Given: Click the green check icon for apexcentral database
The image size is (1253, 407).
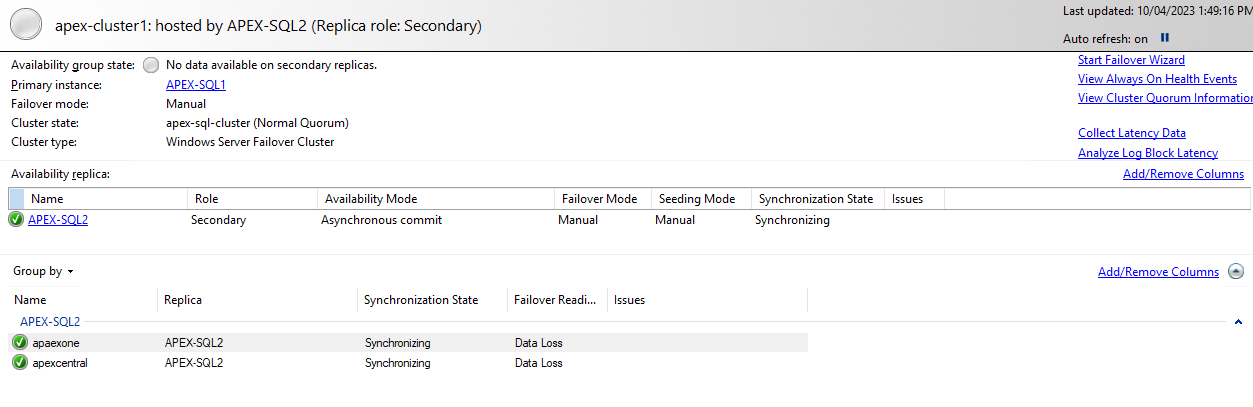Looking at the screenshot, I should click(x=20, y=363).
